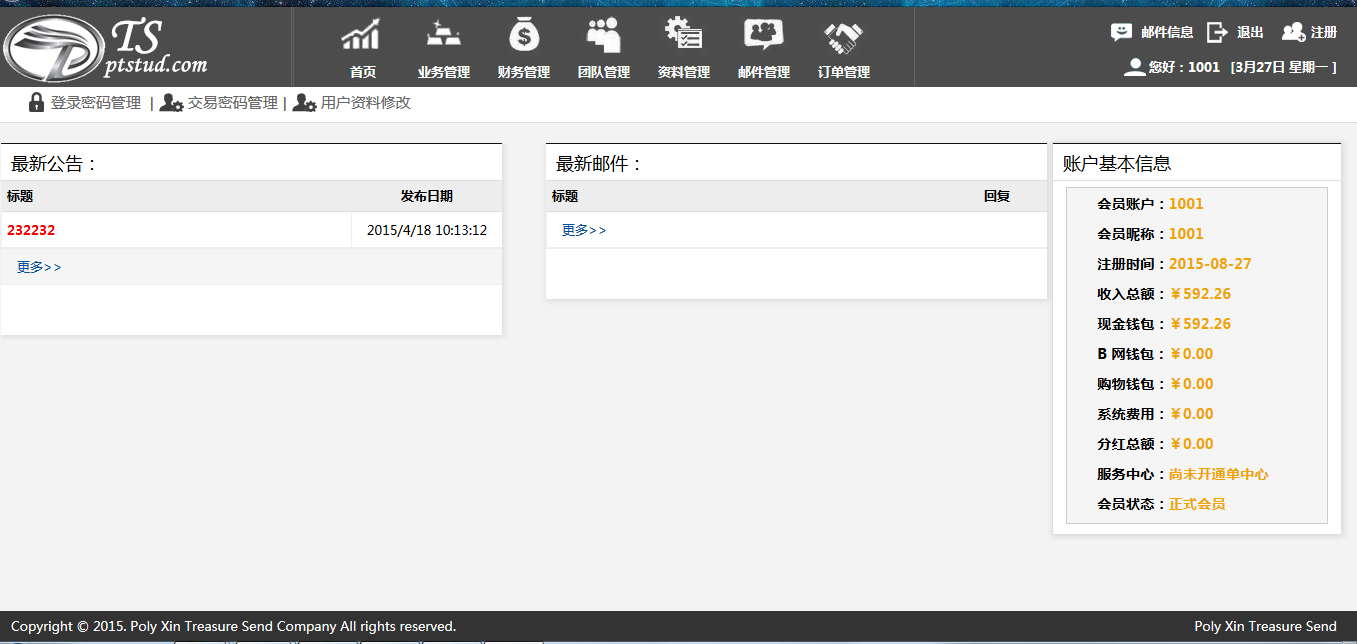Go to 用户资料修改 link

[x=366, y=103]
